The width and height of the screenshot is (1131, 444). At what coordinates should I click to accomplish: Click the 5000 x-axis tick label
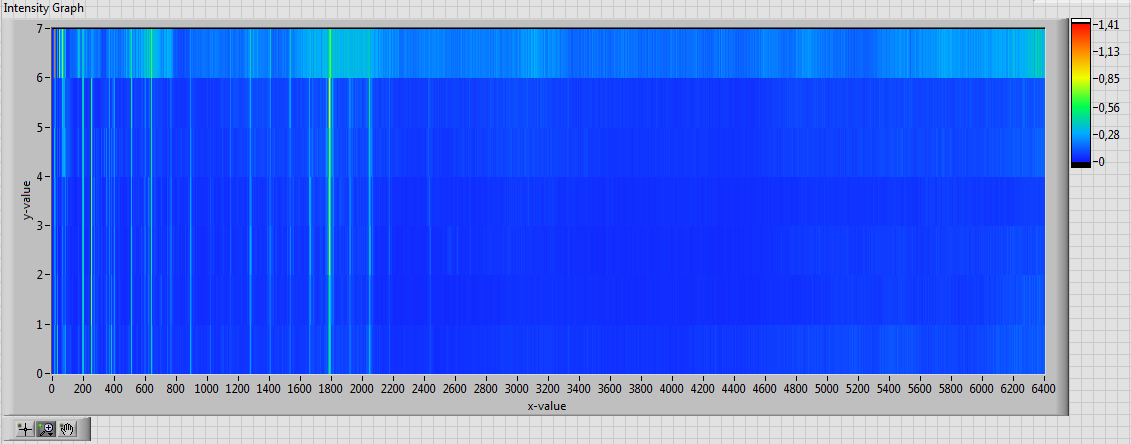(x=827, y=388)
